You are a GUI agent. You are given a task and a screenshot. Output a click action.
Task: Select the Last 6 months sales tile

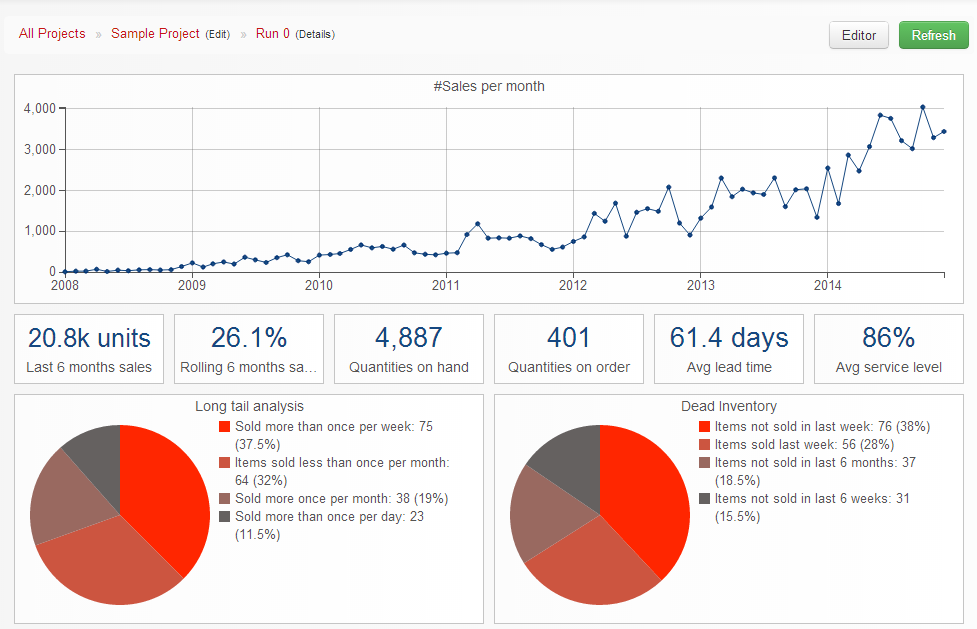click(89, 349)
